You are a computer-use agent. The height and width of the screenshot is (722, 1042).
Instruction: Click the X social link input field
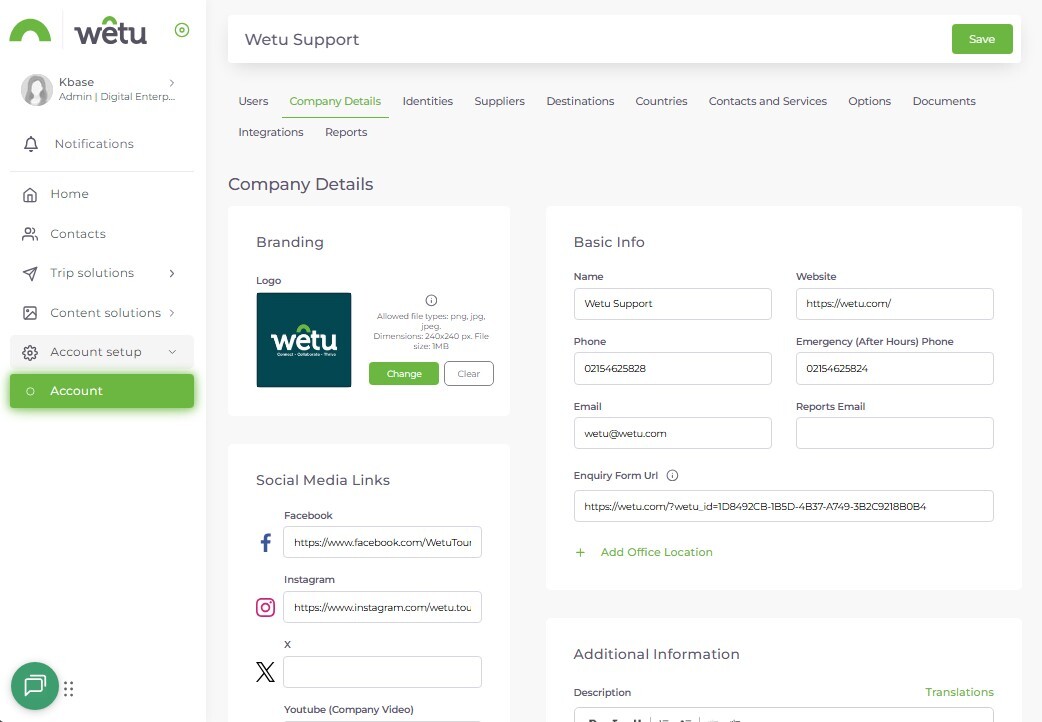[x=382, y=672]
